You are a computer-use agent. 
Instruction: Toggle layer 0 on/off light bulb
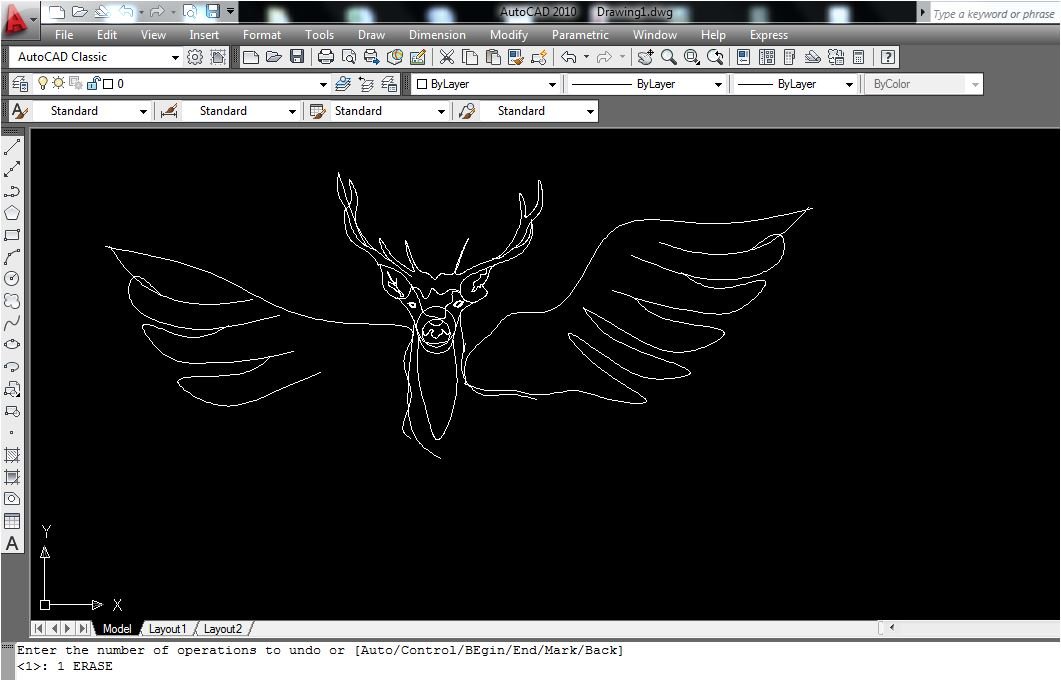[43, 83]
